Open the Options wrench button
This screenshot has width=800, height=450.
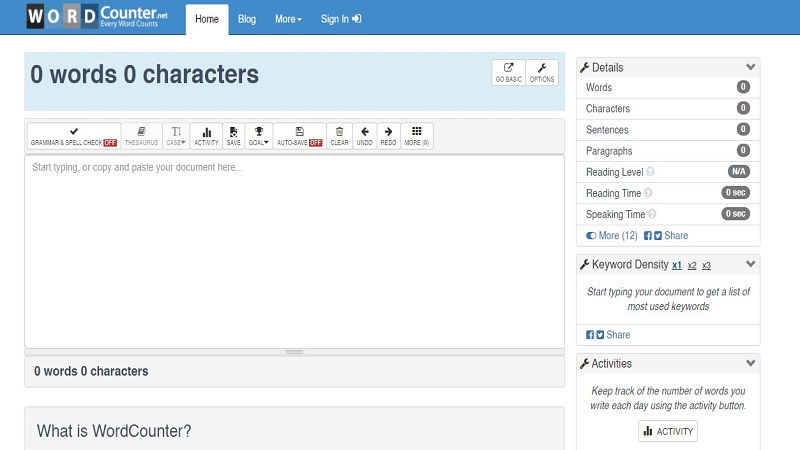(542, 72)
